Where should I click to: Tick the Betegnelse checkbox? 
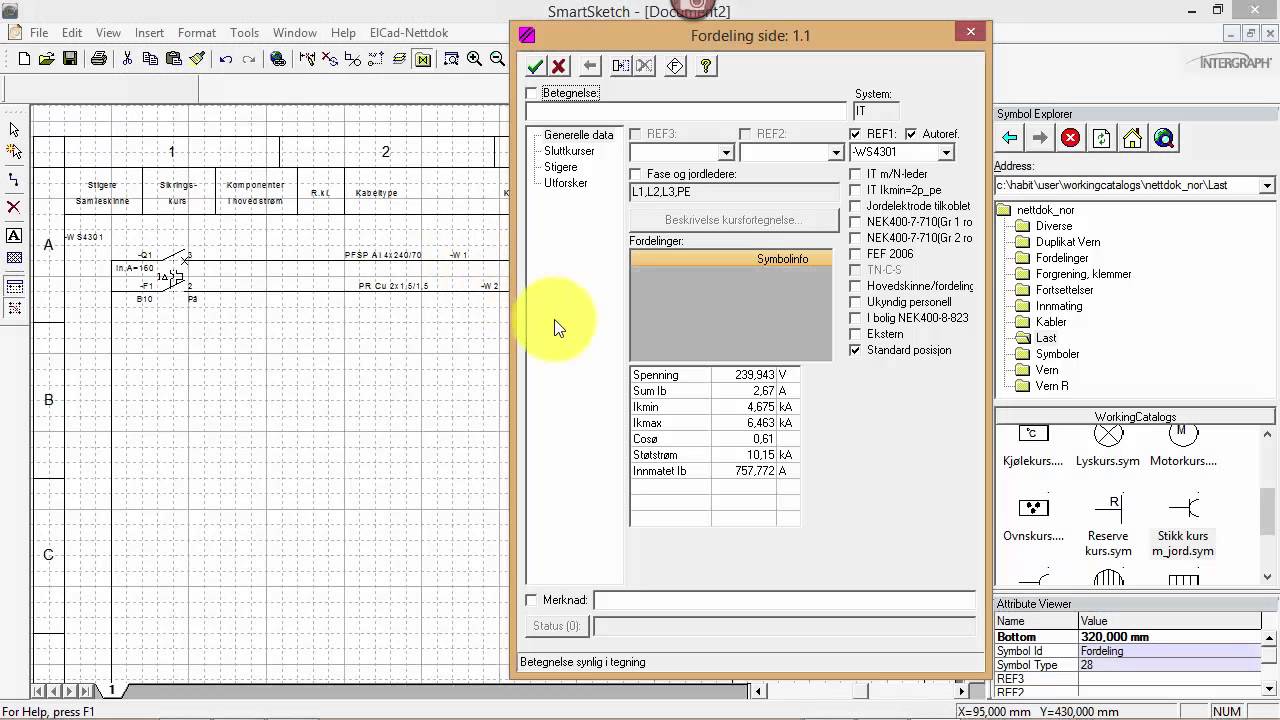pos(532,93)
